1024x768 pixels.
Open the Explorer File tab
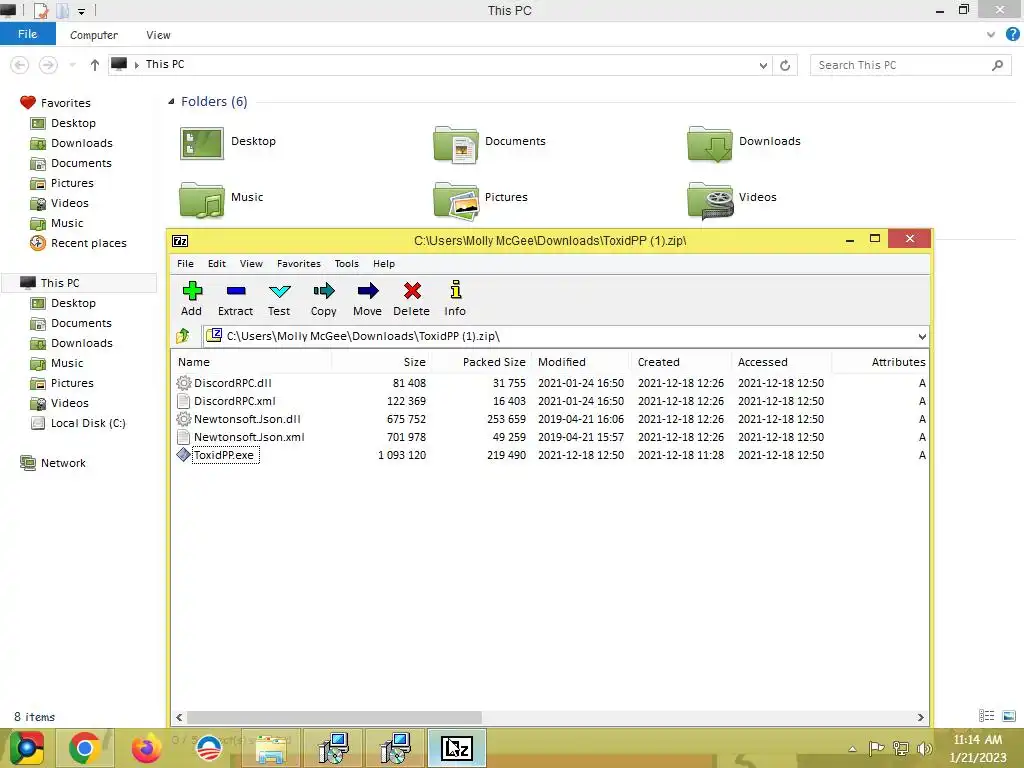tap(27, 34)
